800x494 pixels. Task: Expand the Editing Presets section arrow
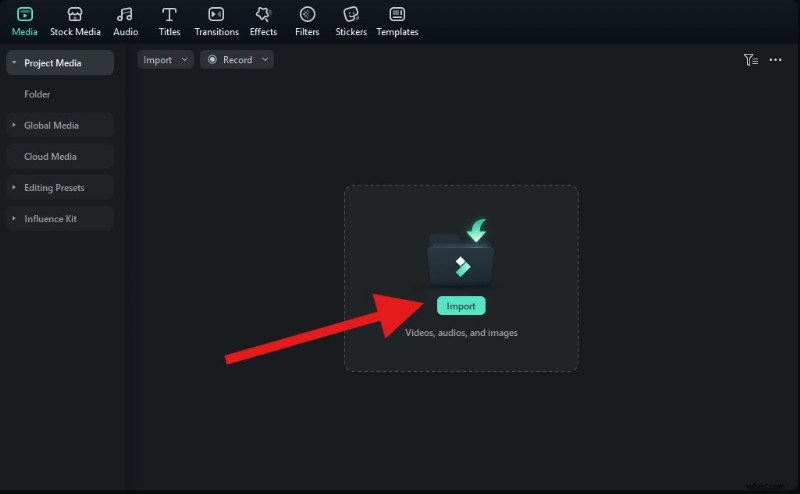pyautogui.click(x=14, y=187)
